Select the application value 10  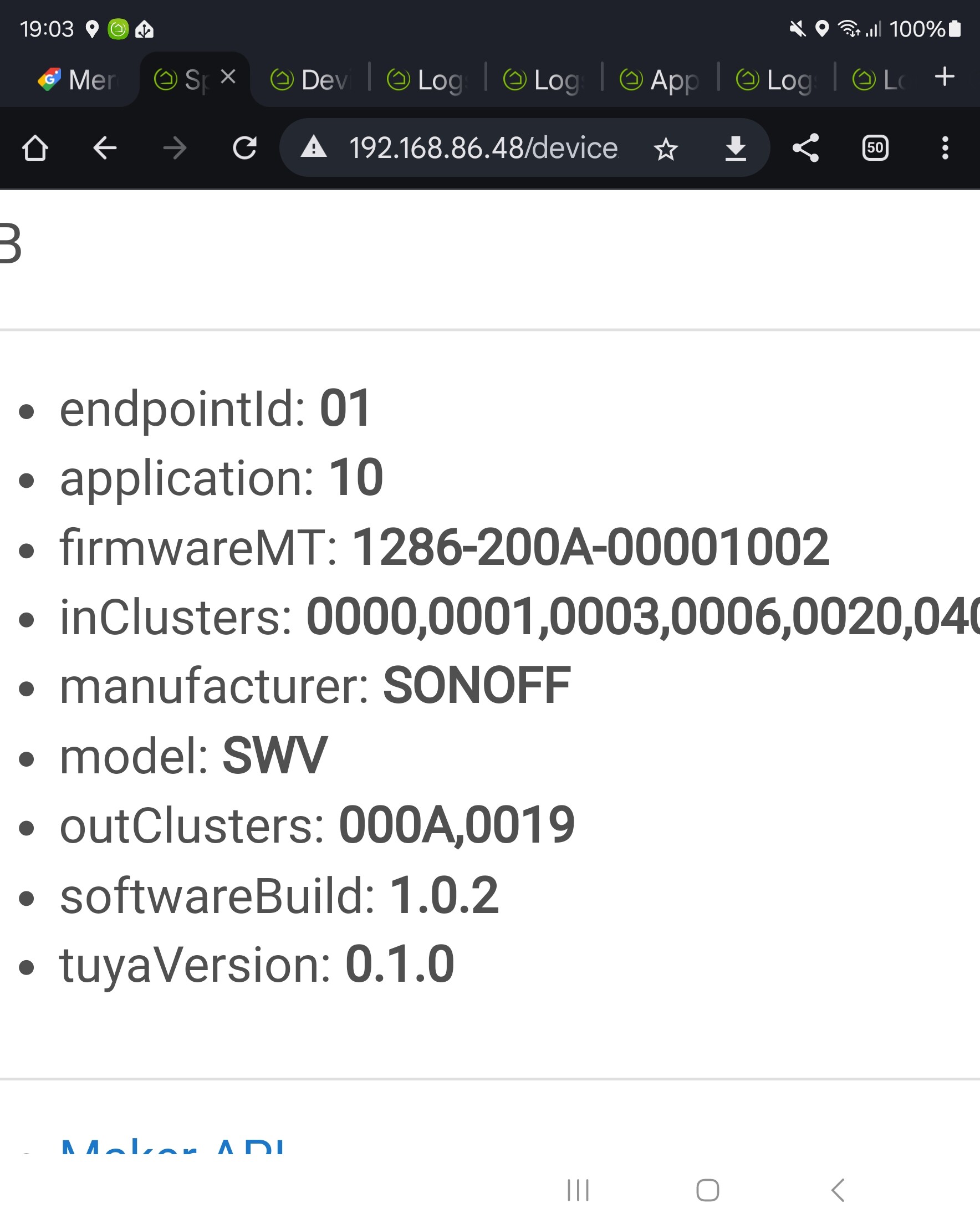pos(356,477)
